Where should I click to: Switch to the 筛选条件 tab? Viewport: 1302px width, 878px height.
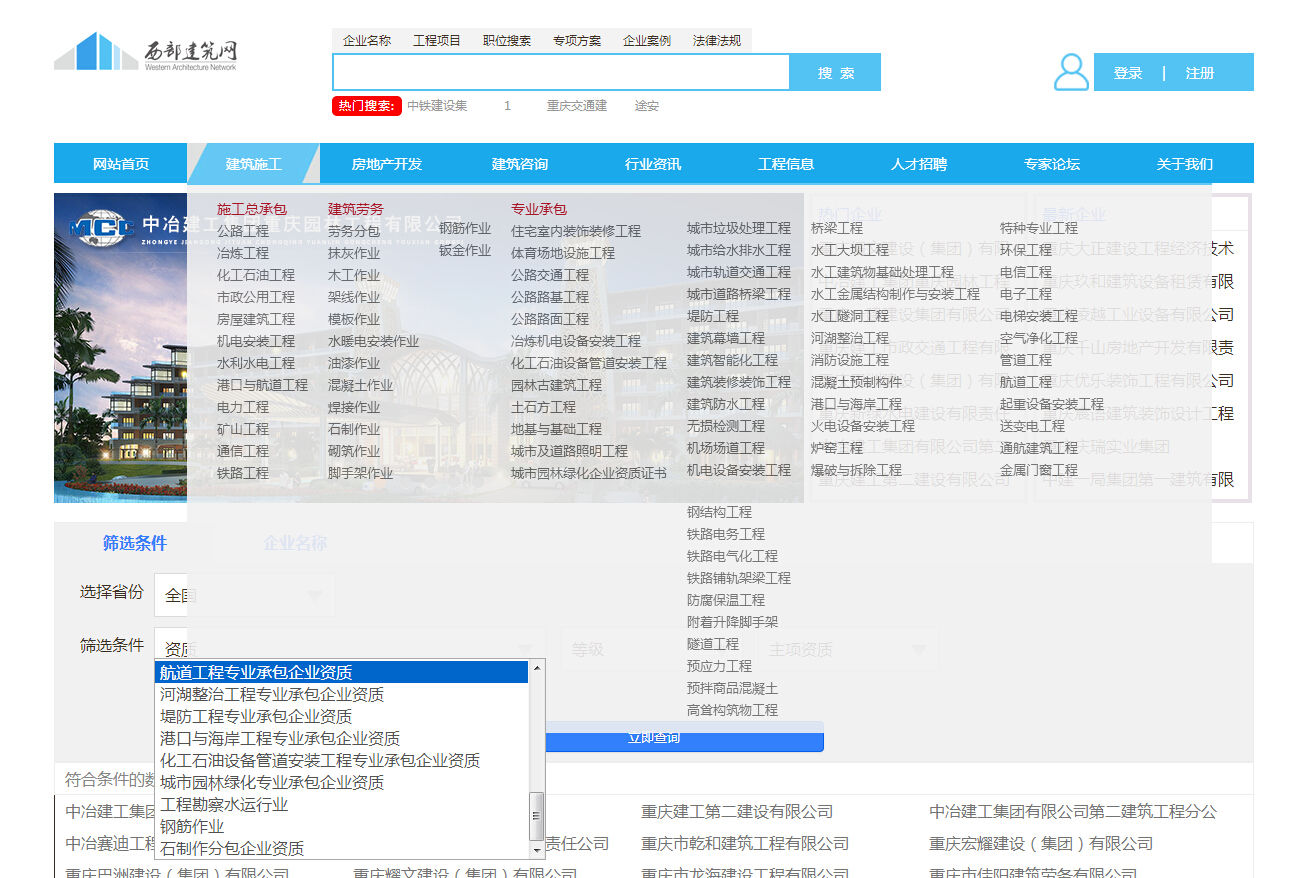click(135, 543)
